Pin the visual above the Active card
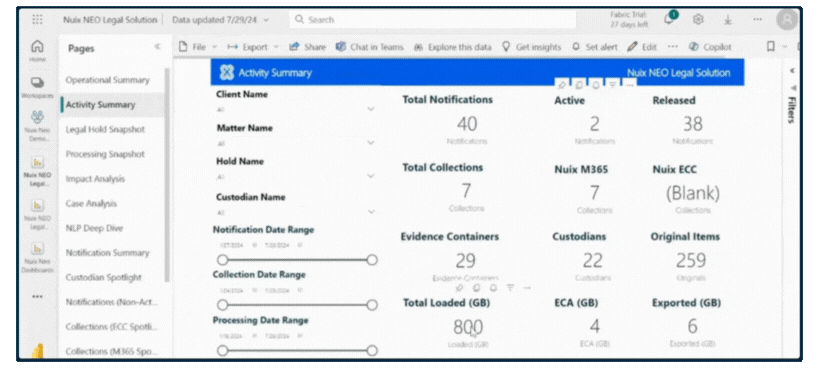819x368 pixels. [561, 85]
